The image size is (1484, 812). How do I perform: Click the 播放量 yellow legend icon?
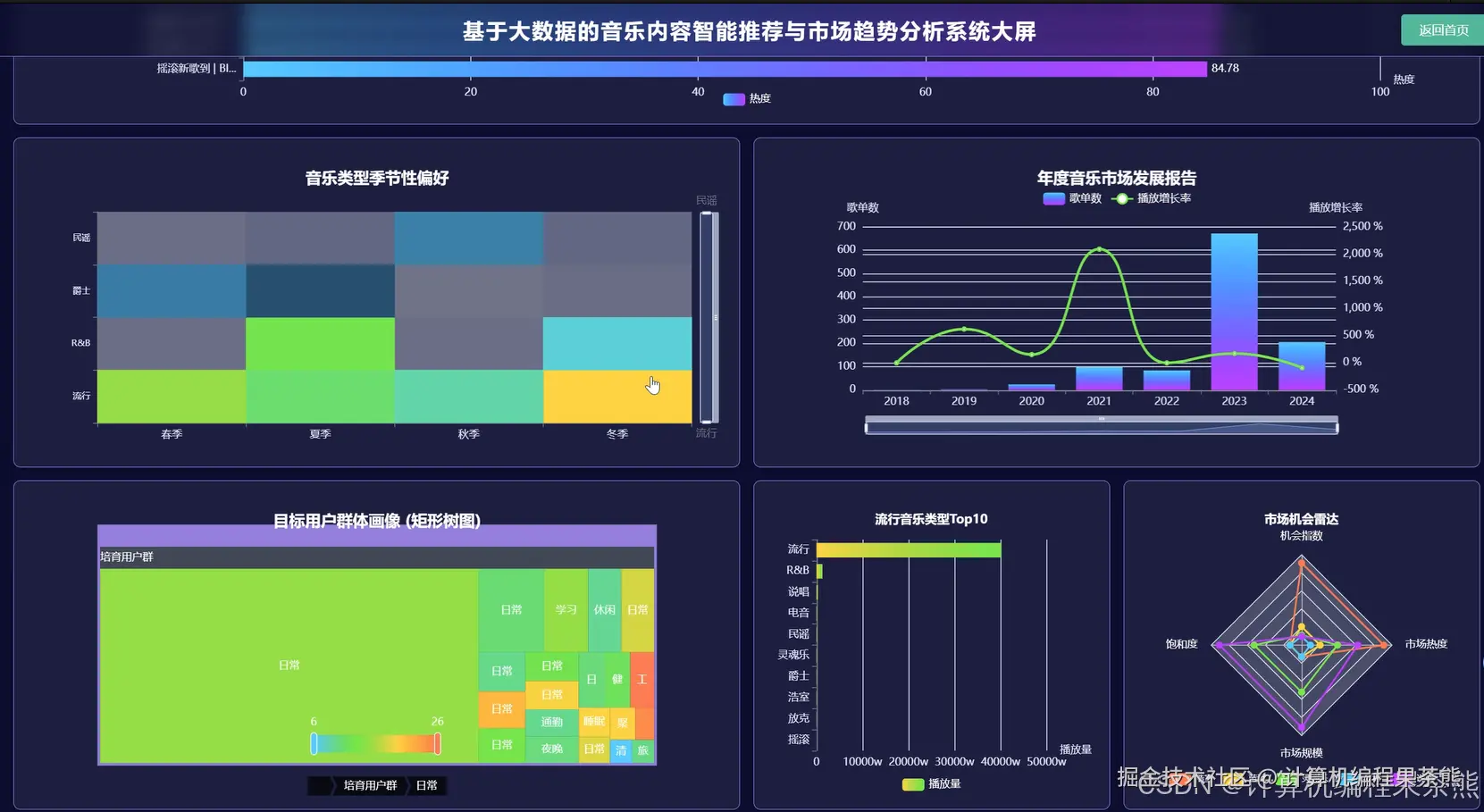tap(911, 783)
